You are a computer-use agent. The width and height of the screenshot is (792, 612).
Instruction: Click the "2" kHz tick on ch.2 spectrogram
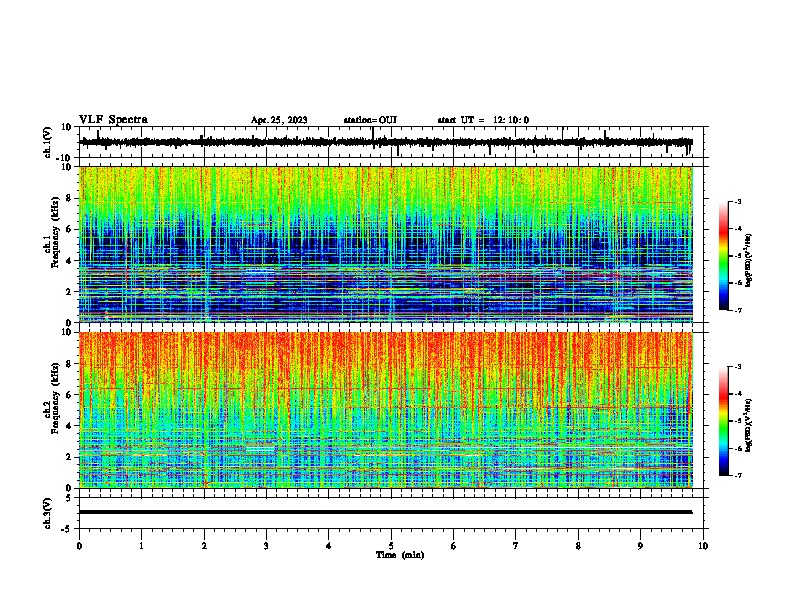tap(69, 457)
